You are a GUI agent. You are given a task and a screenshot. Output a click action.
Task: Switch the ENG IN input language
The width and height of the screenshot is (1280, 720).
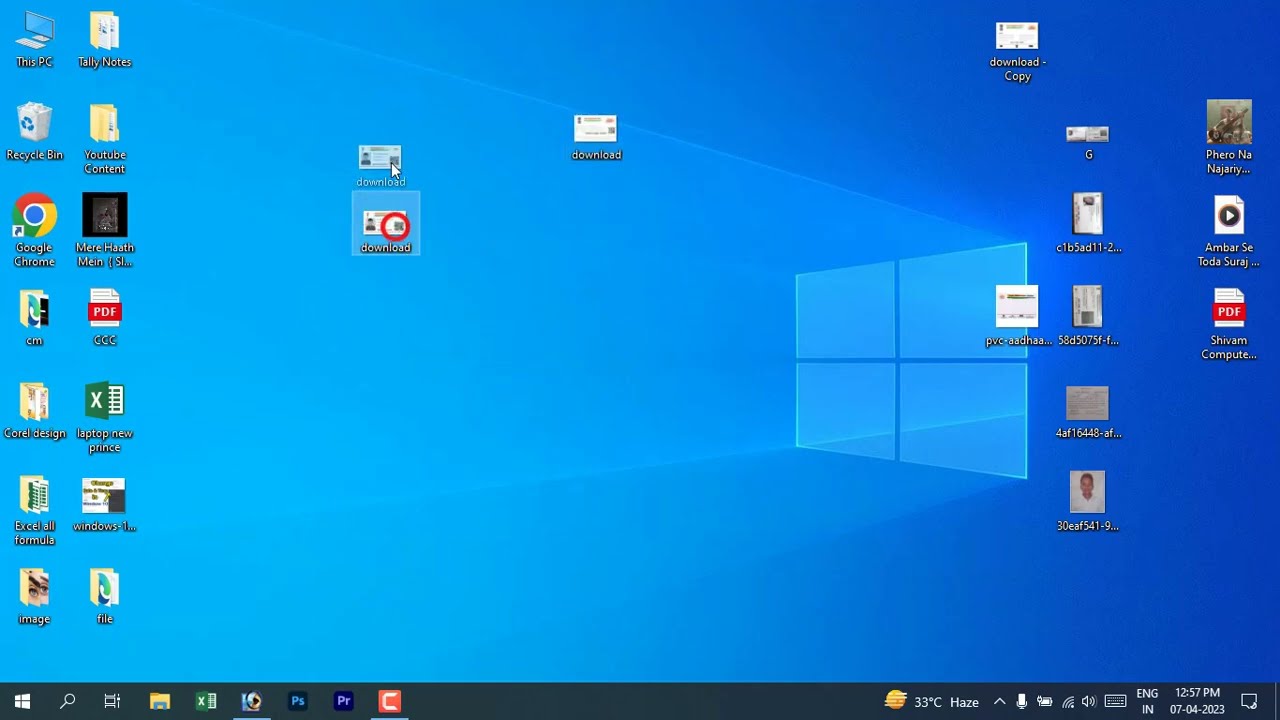pyautogui.click(x=1147, y=701)
